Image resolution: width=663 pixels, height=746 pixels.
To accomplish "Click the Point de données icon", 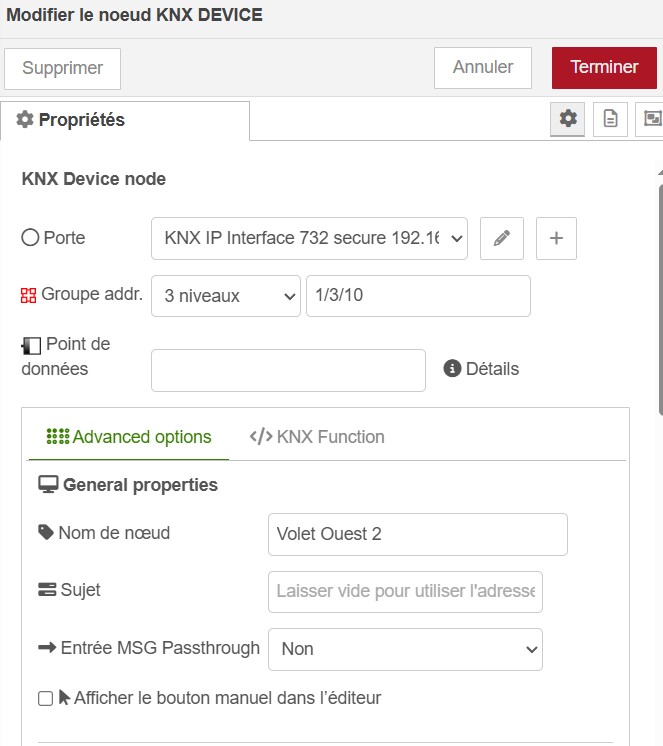I will coord(31,345).
